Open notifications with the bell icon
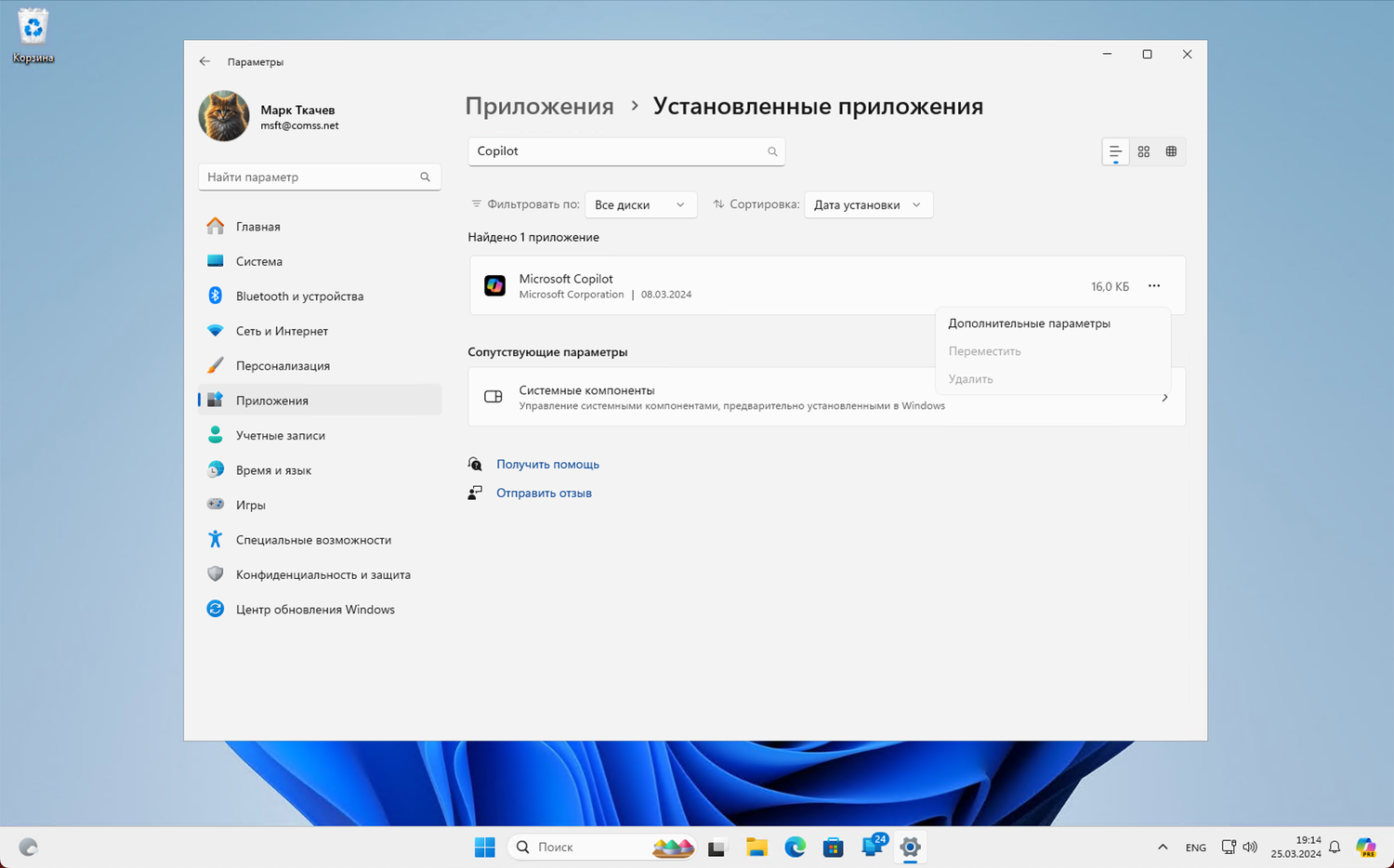 (x=1335, y=847)
